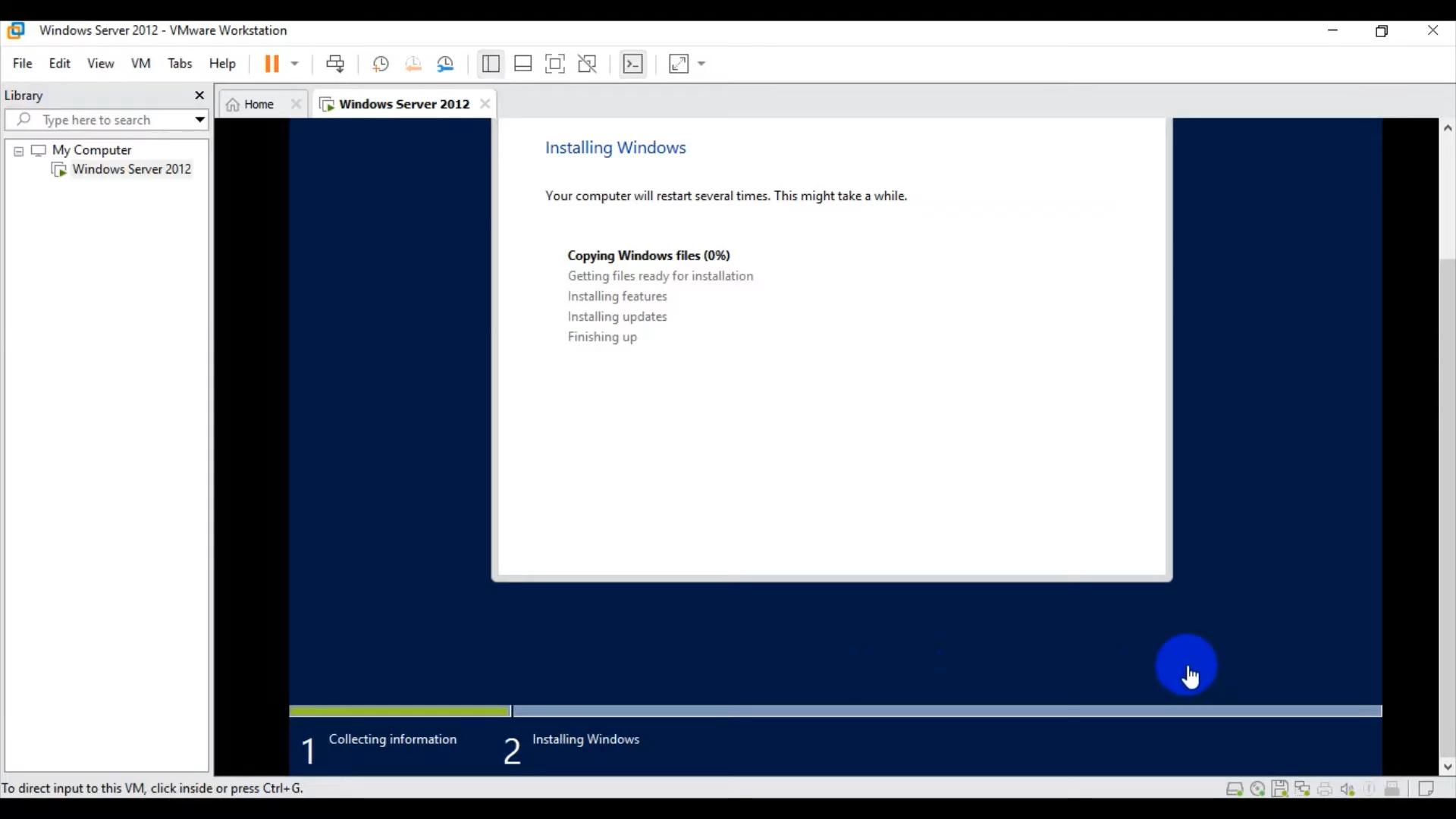The image size is (1456, 819).
Task: Open the Snapshot Manager icon
Action: click(446, 64)
